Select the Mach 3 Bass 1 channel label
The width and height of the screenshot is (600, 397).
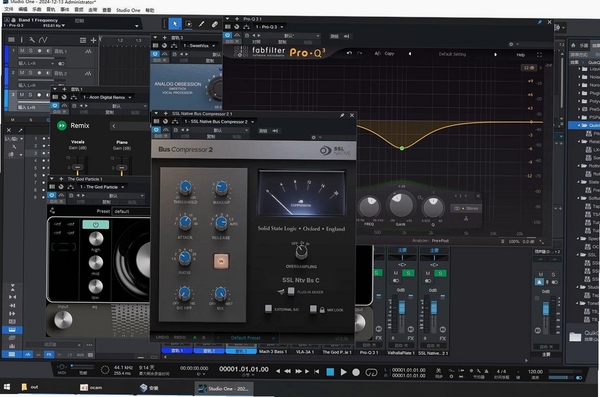point(273,351)
